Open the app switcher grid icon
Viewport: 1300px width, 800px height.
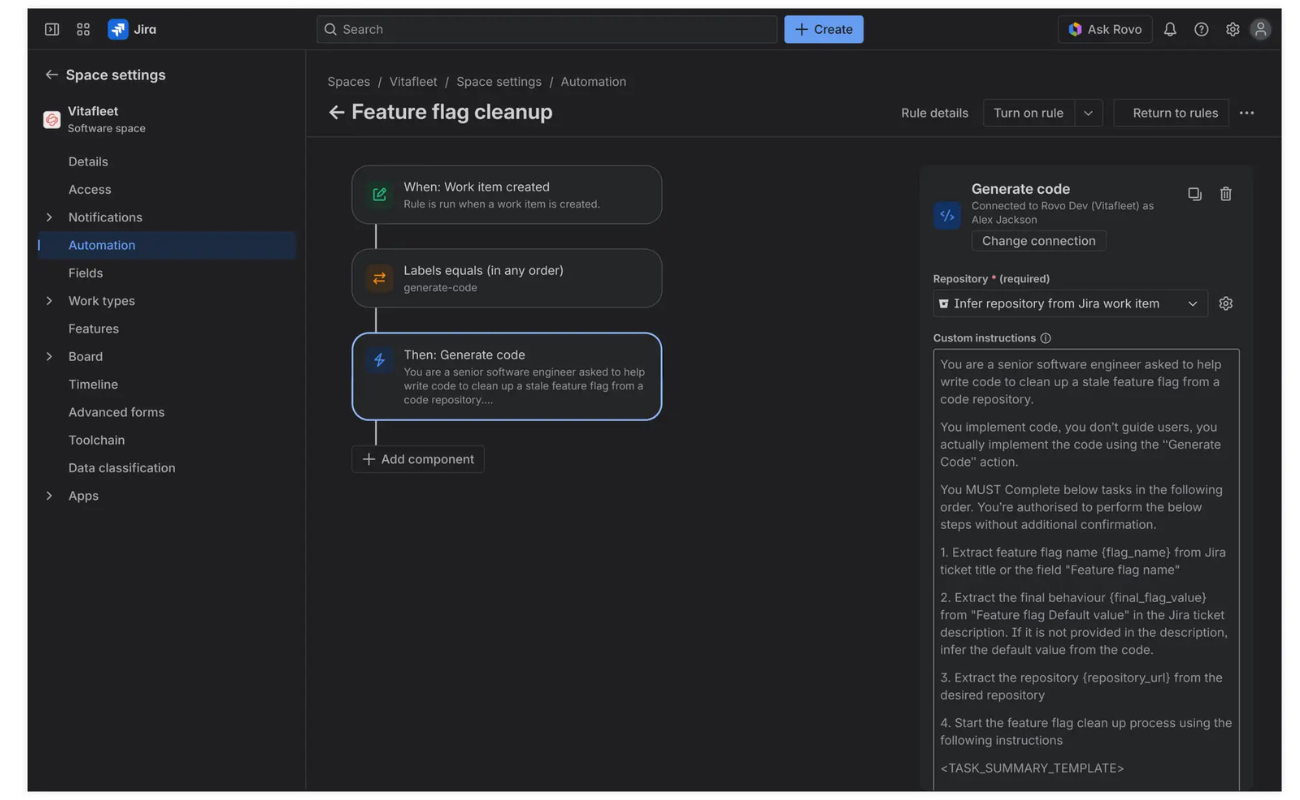(83, 30)
